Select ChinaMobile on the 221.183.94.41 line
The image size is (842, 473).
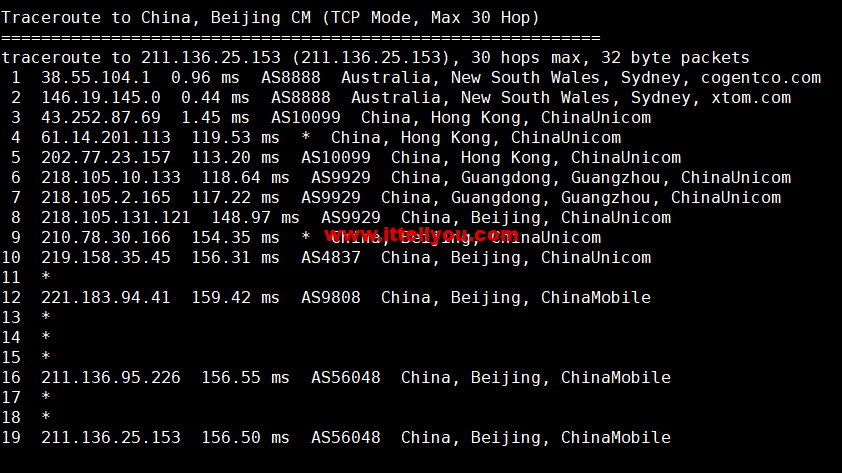coord(596,297)
